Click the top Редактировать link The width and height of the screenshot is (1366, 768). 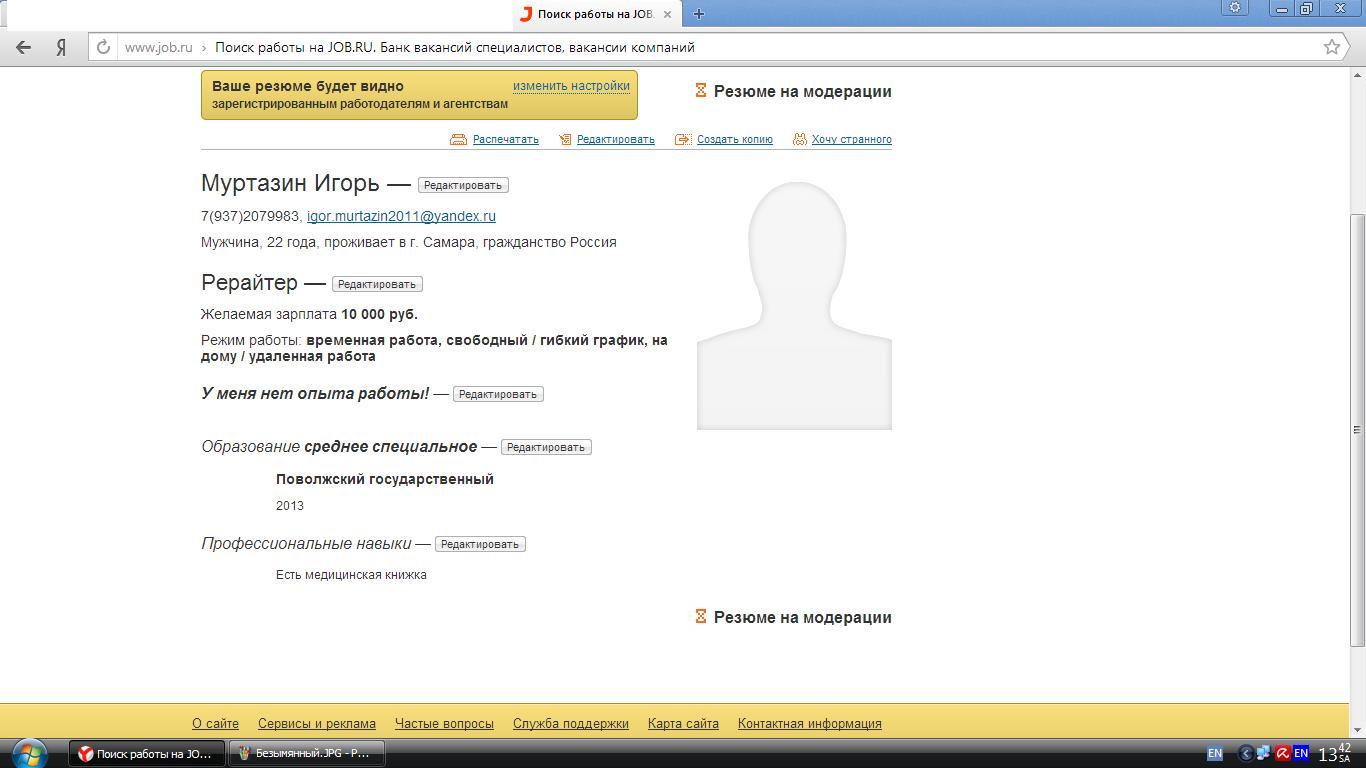pyautogui.click(x=616, y=139)
